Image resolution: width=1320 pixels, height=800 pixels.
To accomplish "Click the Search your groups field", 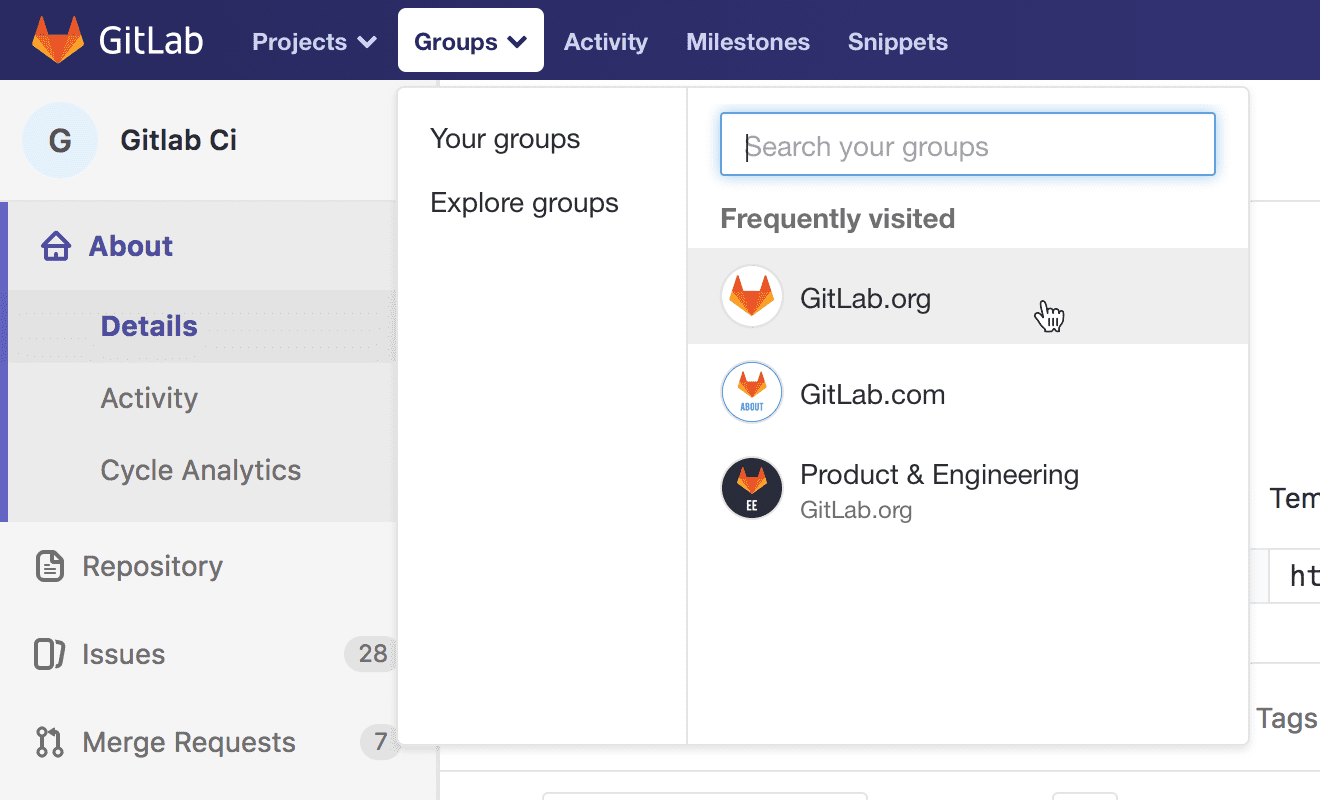I will tap(966, 144).
